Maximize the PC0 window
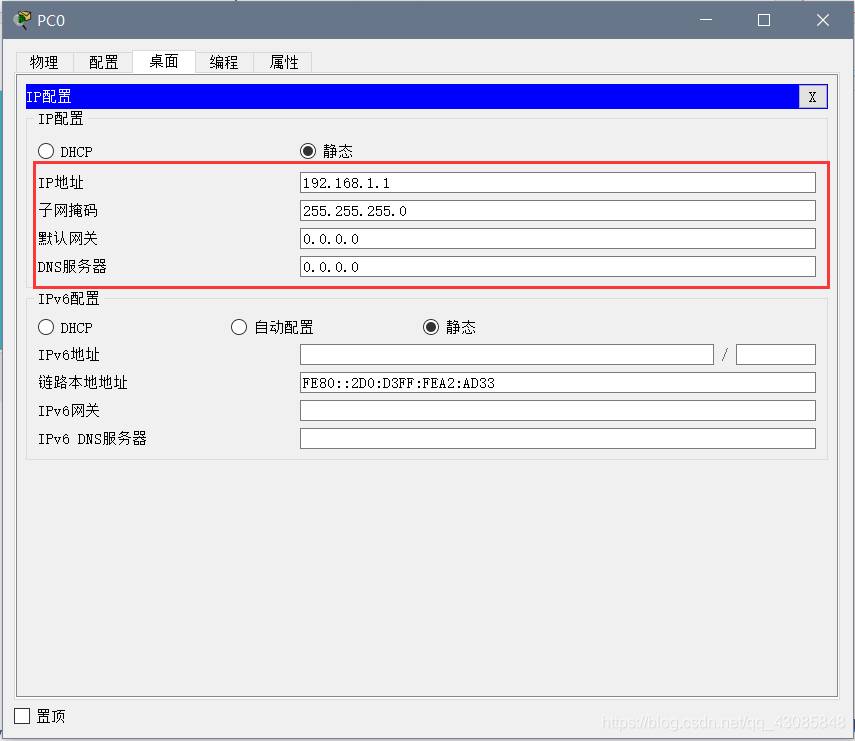 (764, 20)
